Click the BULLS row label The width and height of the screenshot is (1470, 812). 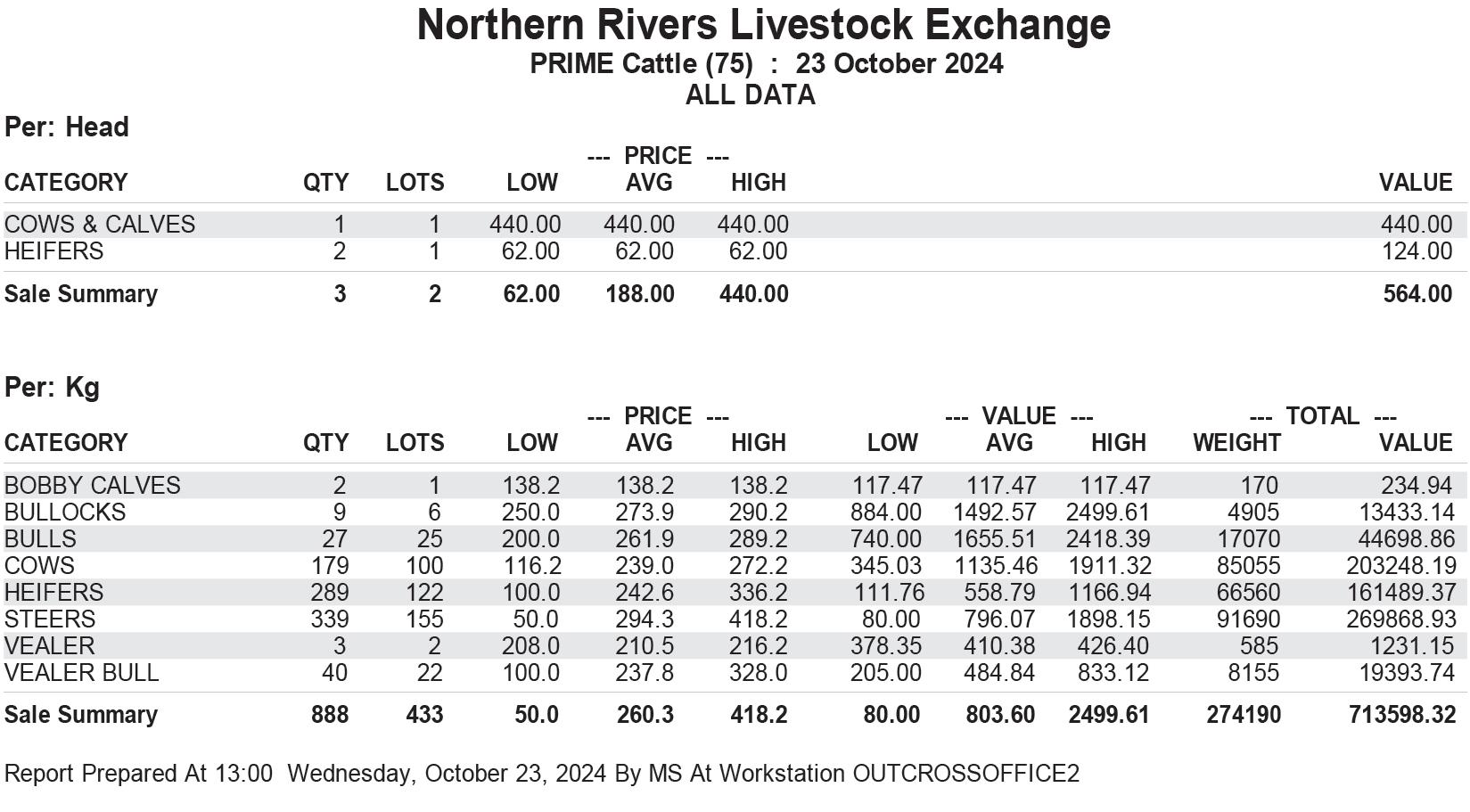coord(40,539)
